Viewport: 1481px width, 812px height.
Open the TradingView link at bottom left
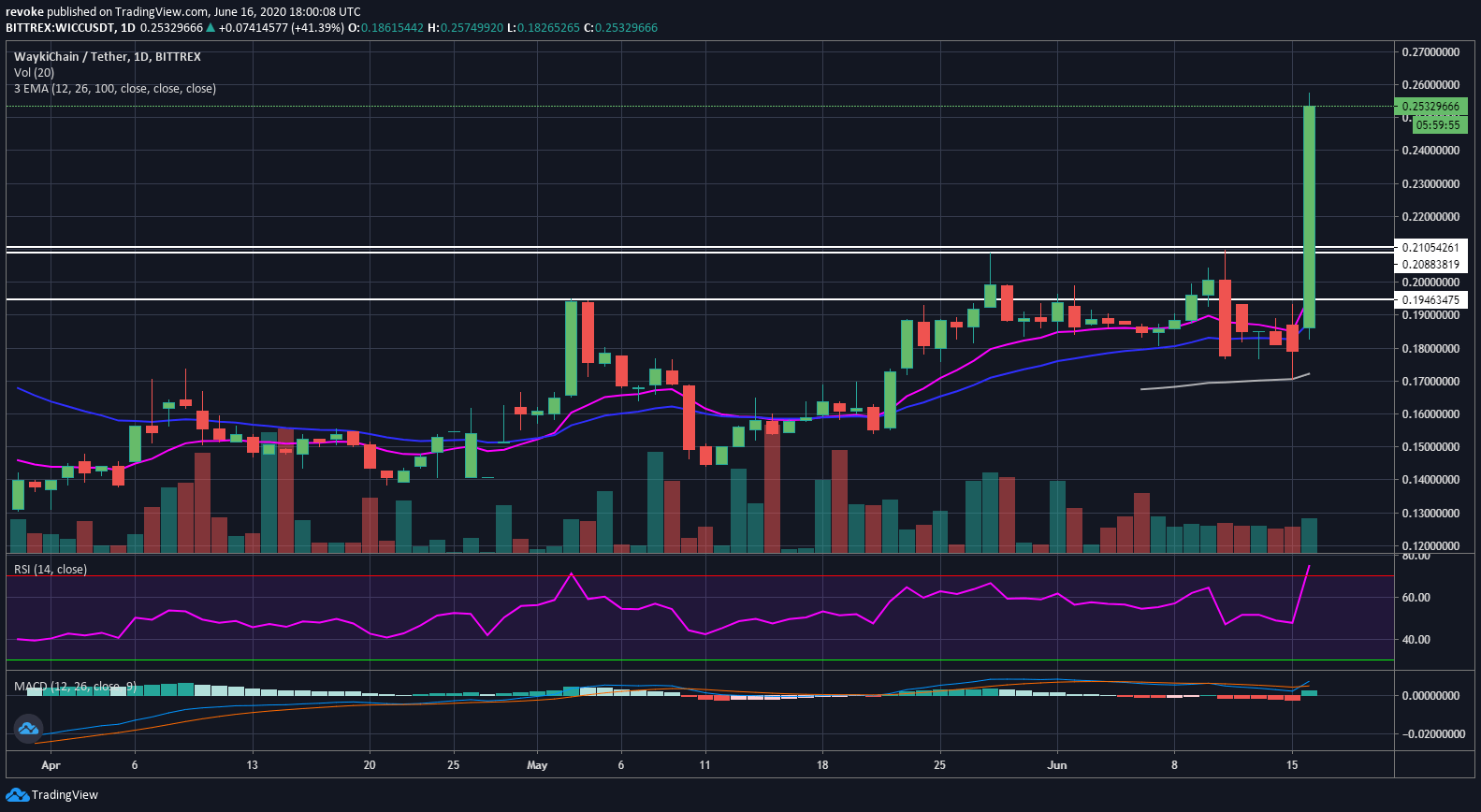tap(65, 795)
